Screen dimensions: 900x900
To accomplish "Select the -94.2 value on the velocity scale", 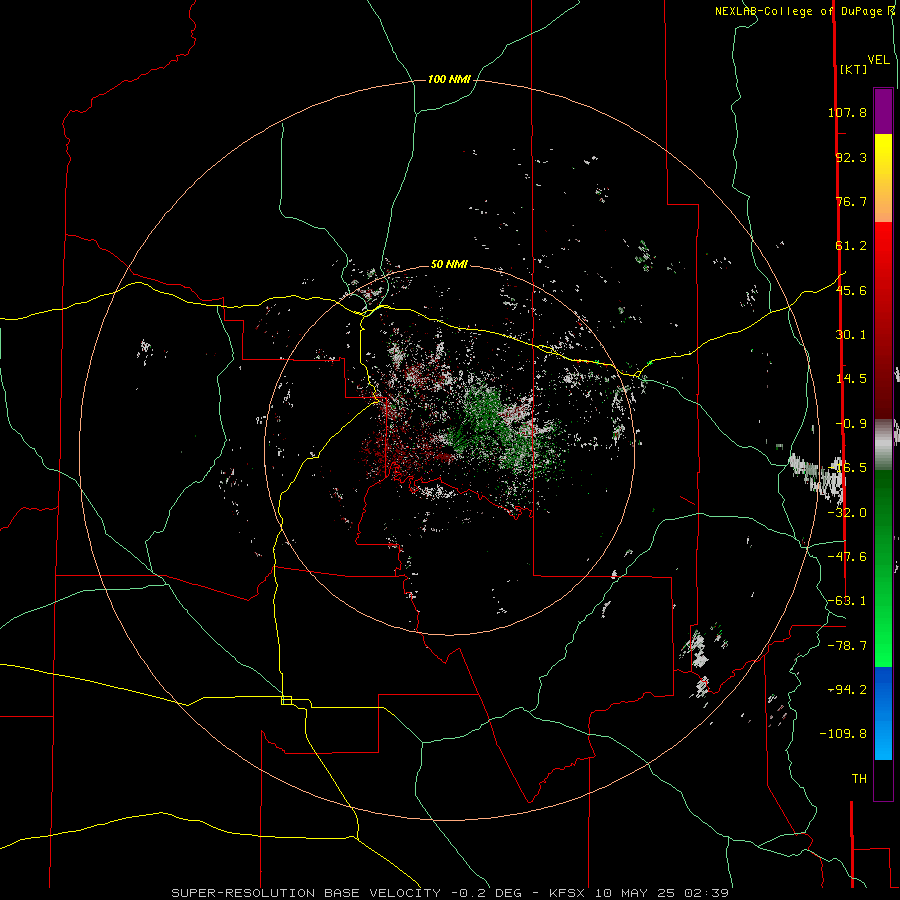I will (847, 690).
